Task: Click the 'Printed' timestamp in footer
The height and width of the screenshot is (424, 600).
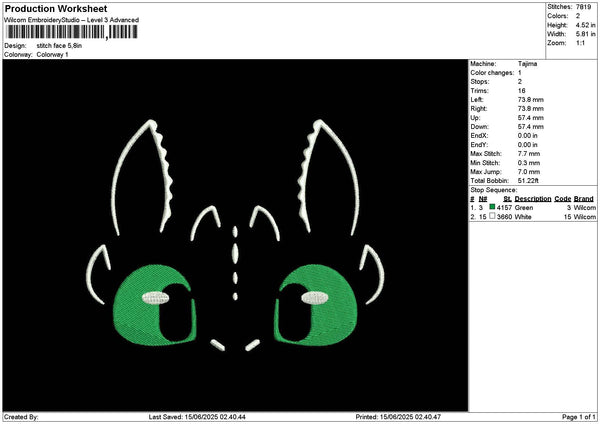Action: coord(398,417)
